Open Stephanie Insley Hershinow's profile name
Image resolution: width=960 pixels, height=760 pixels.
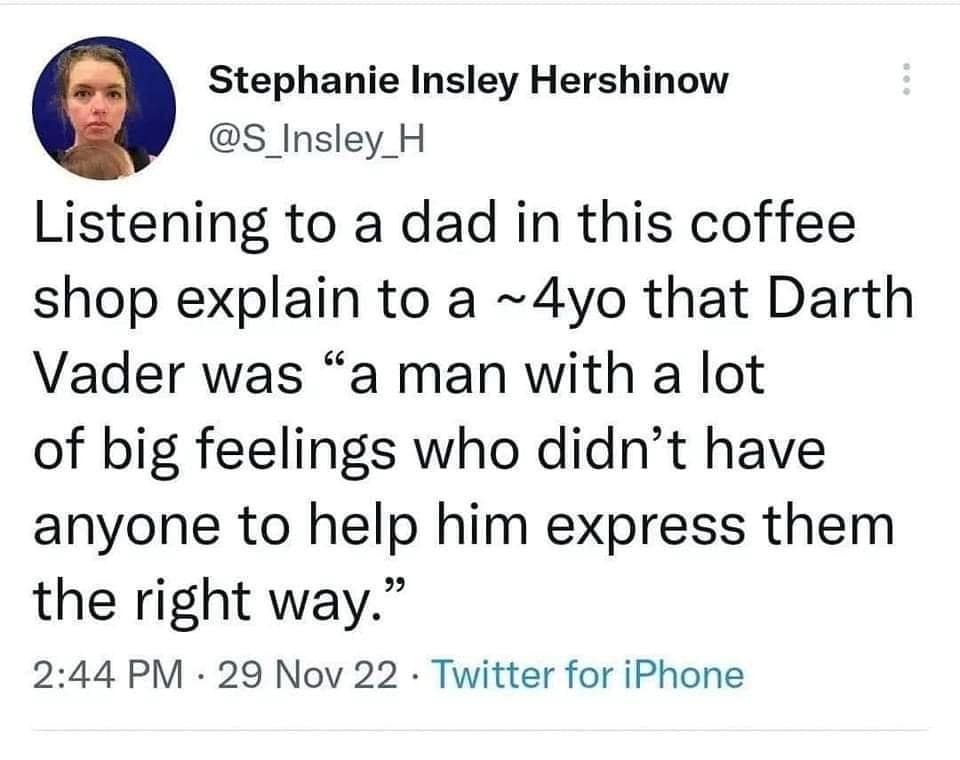tap(468, 81)
